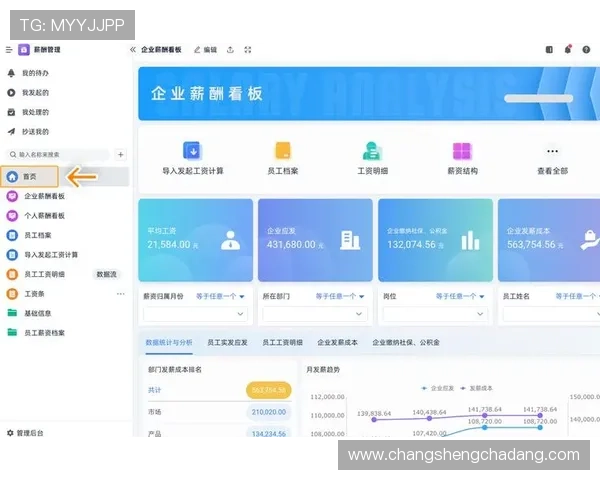Open 管理后台 gear link
The image size is (600, 480).
25,433
